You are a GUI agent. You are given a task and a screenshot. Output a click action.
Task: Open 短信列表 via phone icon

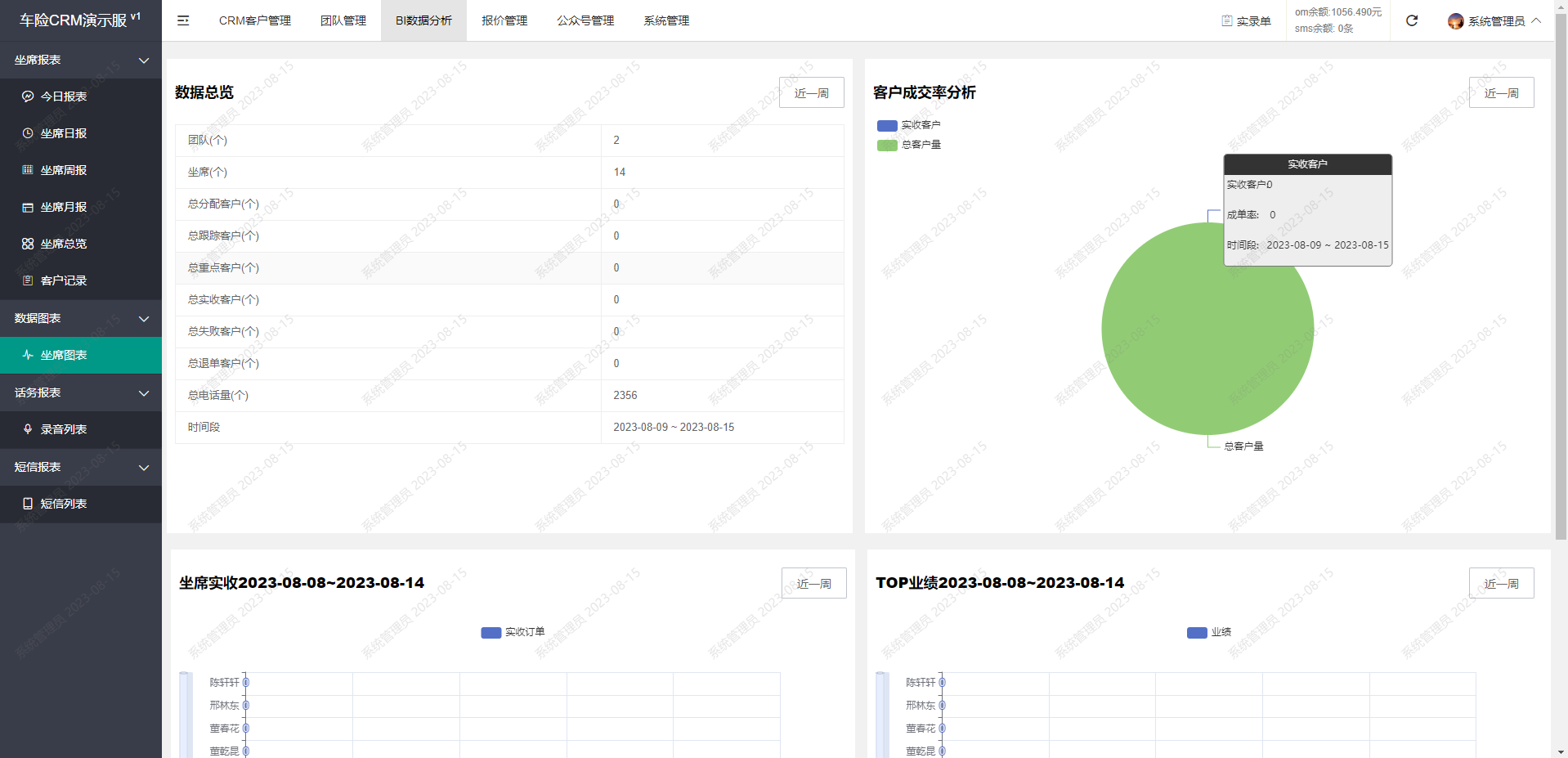(x=28, y=504)
